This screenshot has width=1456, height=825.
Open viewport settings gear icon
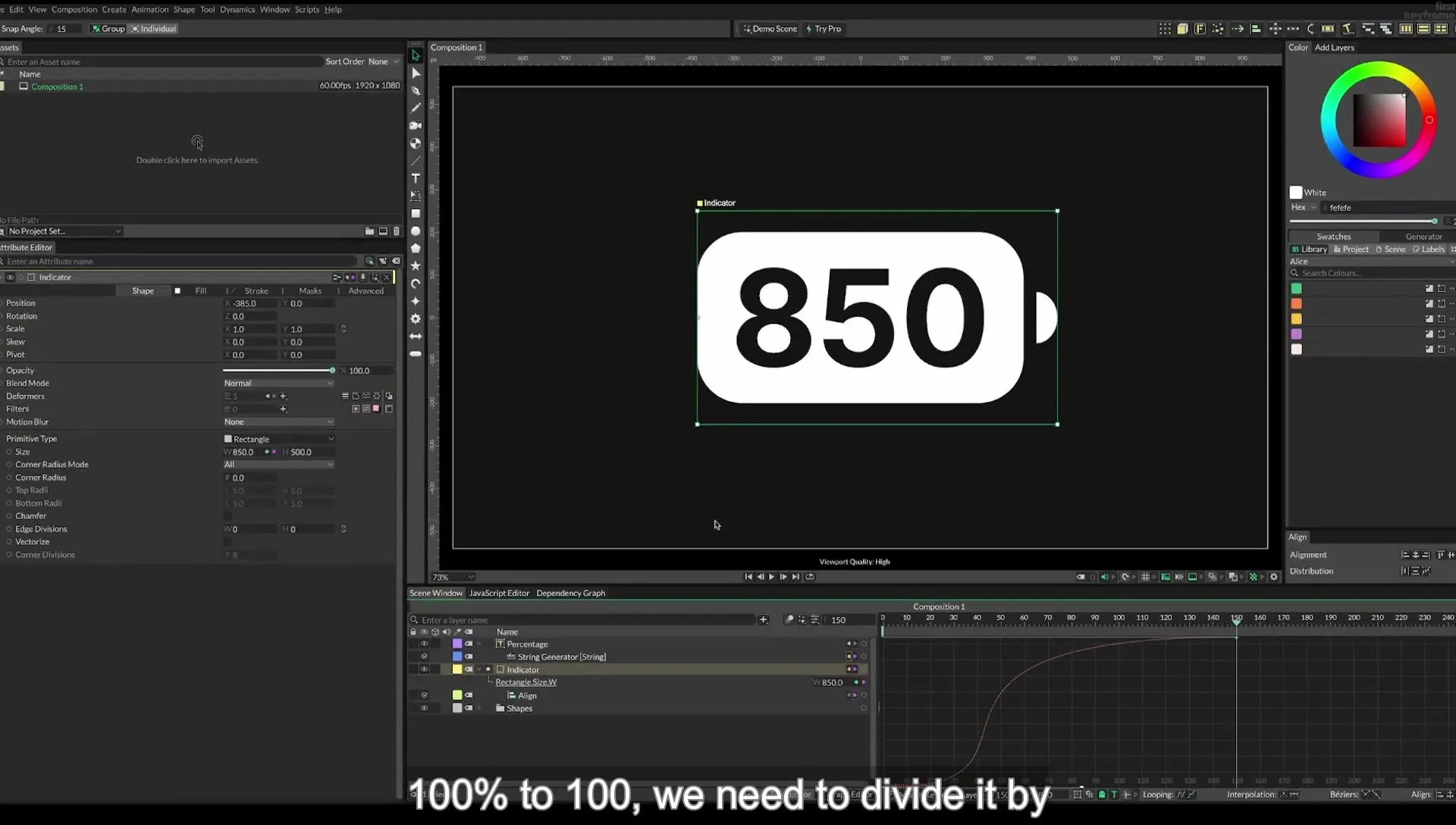1274,577
